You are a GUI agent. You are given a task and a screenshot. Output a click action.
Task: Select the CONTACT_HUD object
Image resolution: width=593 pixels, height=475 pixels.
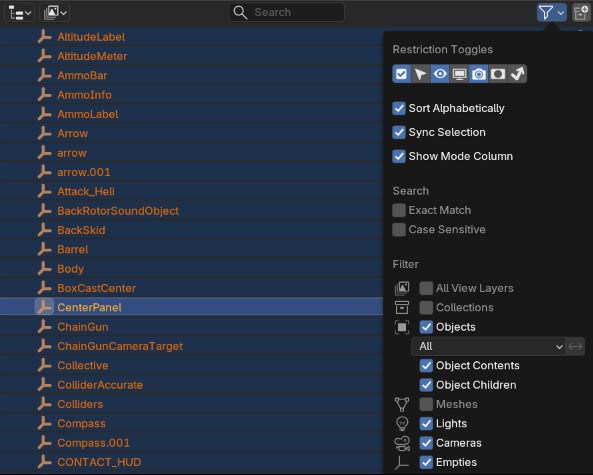click(x=99, y=462)
